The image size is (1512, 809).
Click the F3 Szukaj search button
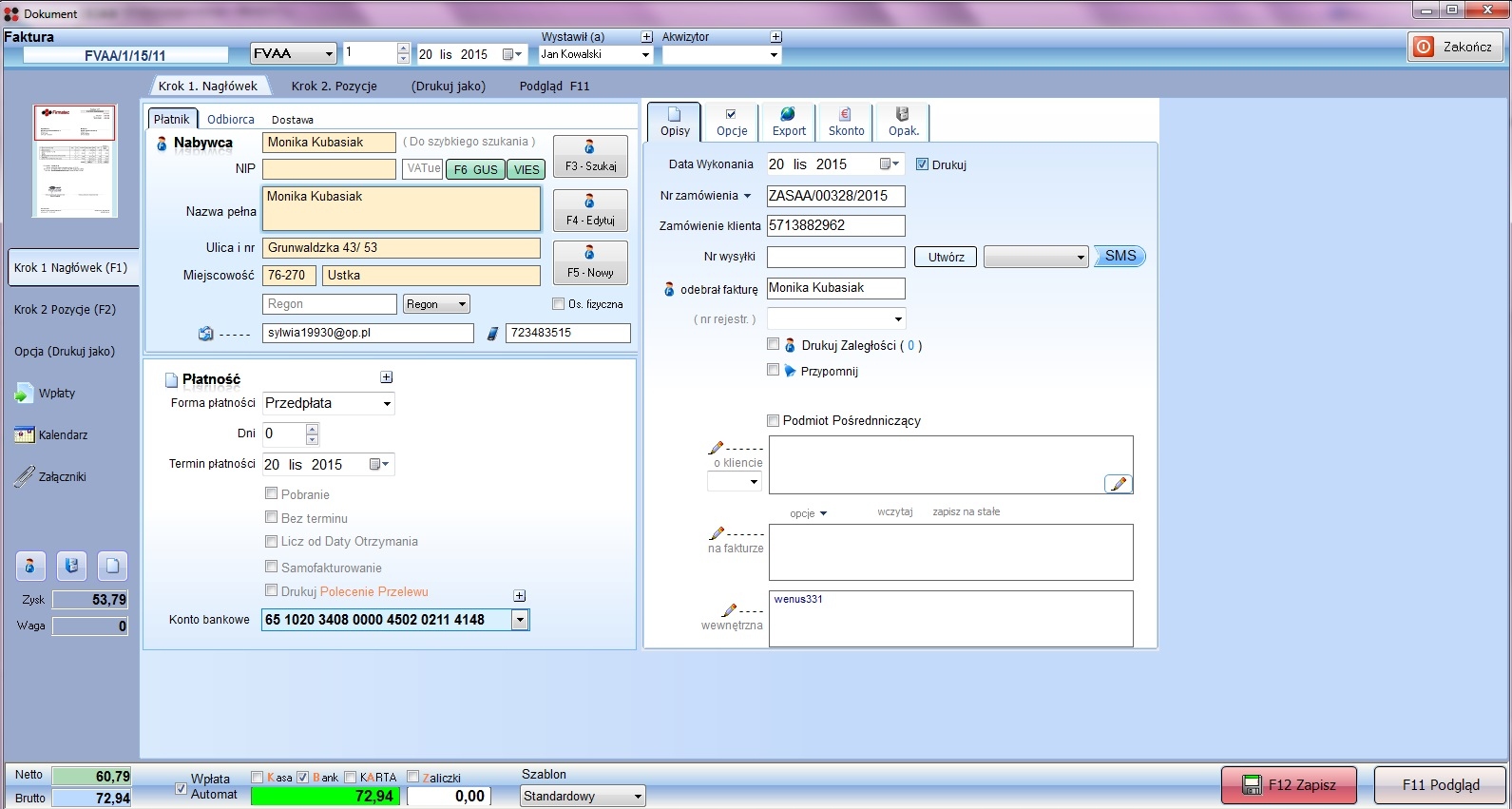pos(590,156)
